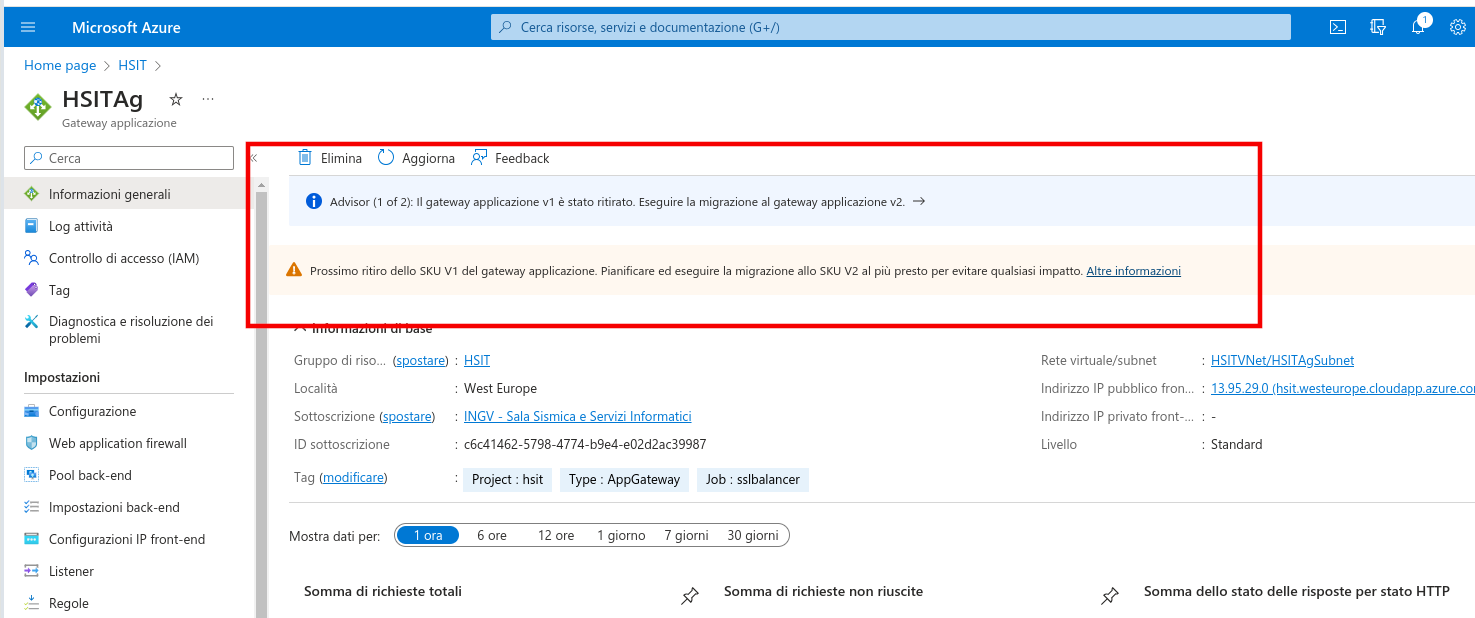This screenshot has height=618, width=1475.
Task: Open the notifications bell
Action: click(1418, 27)
